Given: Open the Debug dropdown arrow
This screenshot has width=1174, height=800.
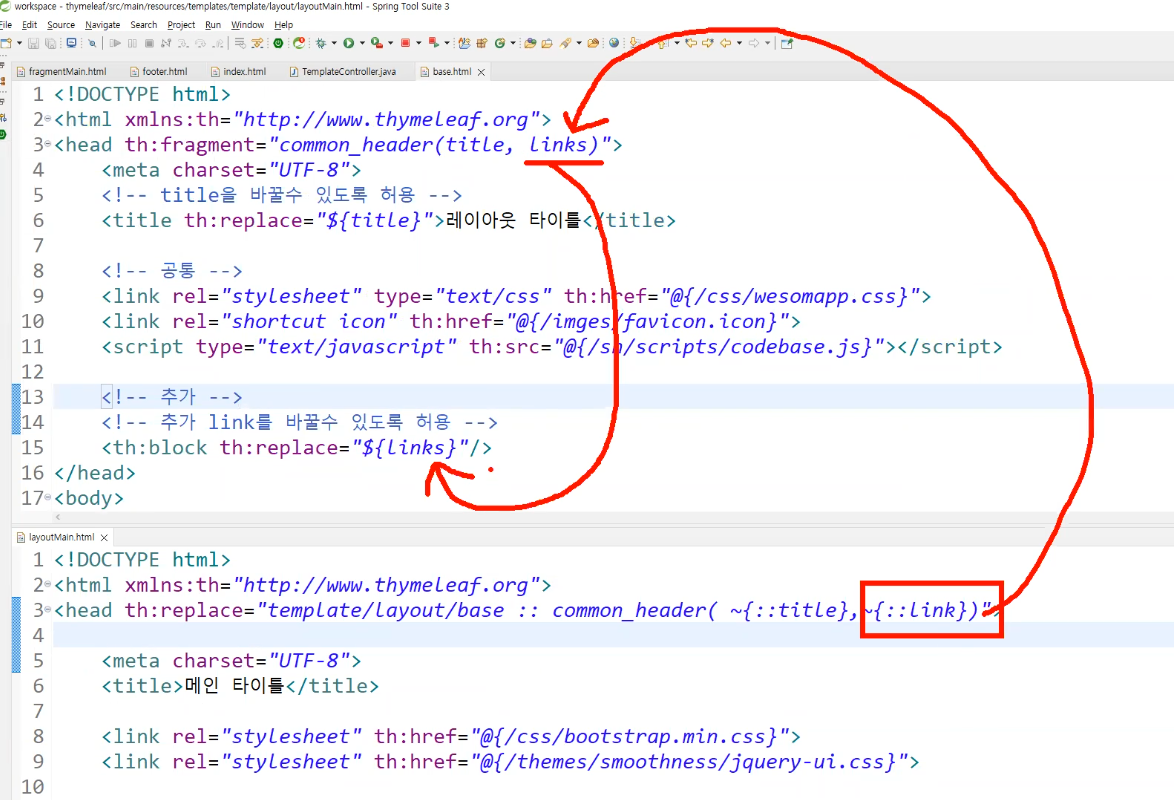Looking at the screenshot, I should (334, 43).
